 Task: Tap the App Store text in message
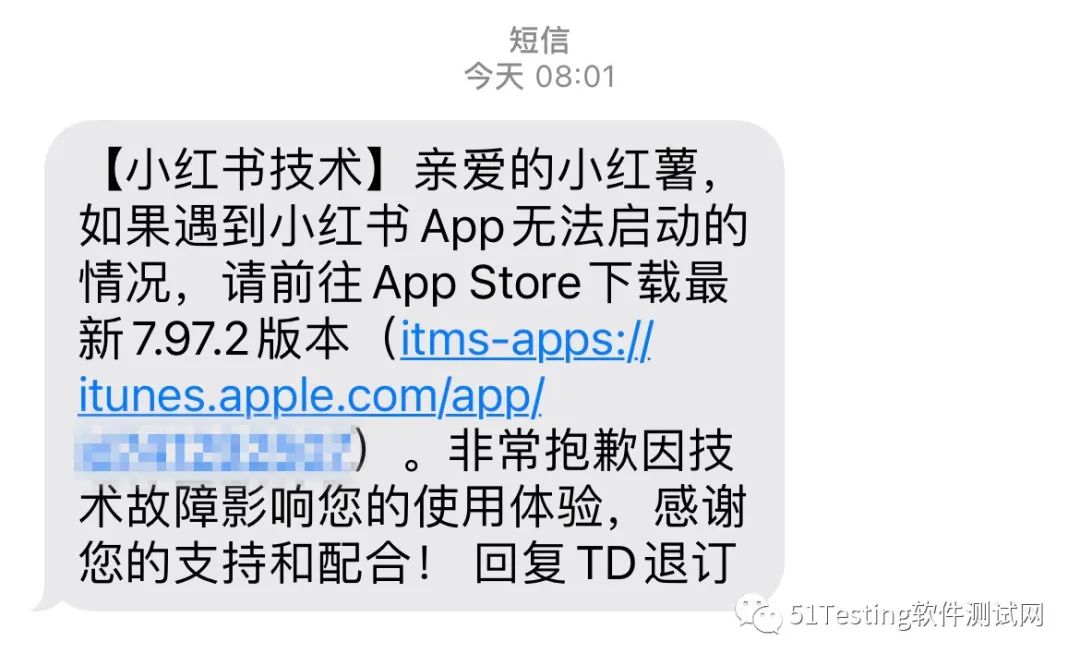[x=477, y=283]
